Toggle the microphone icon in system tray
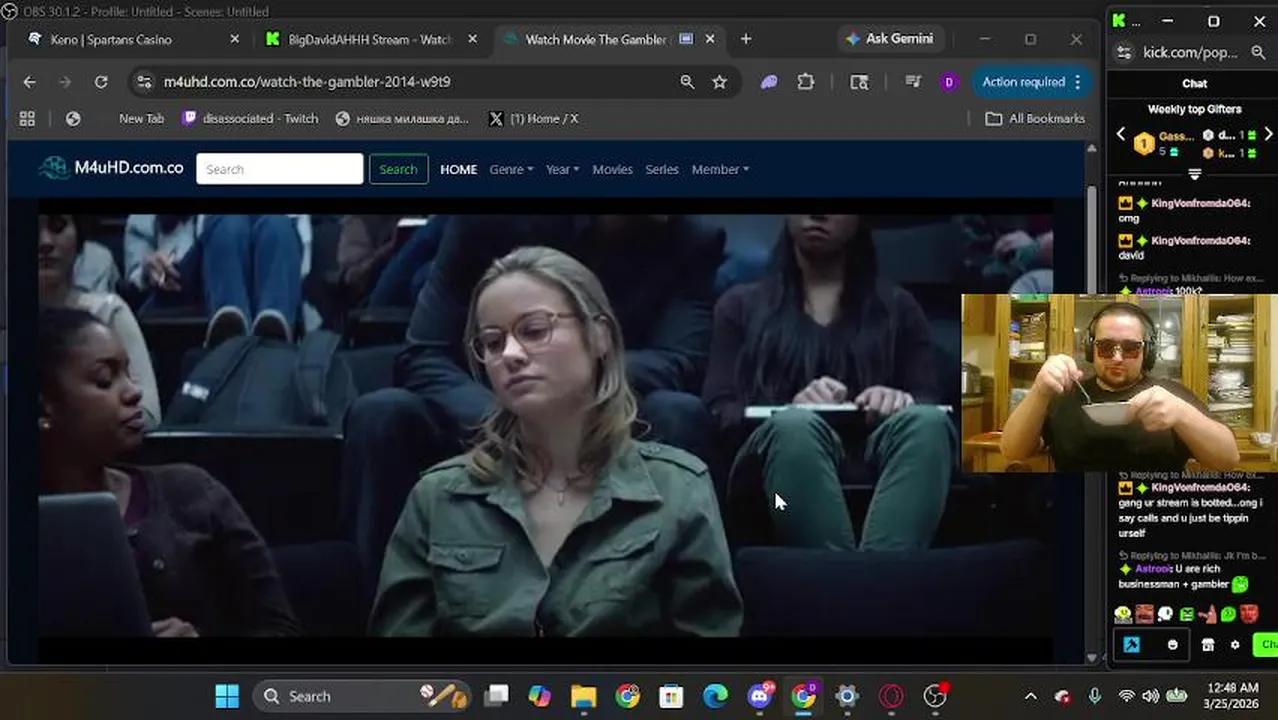1278x720 pixels. click(1095, 696)
